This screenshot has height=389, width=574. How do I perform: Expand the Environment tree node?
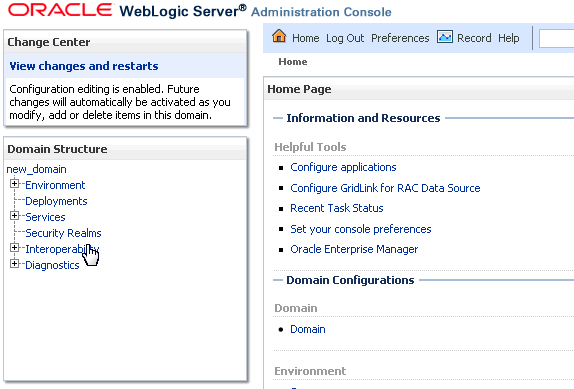14,184
